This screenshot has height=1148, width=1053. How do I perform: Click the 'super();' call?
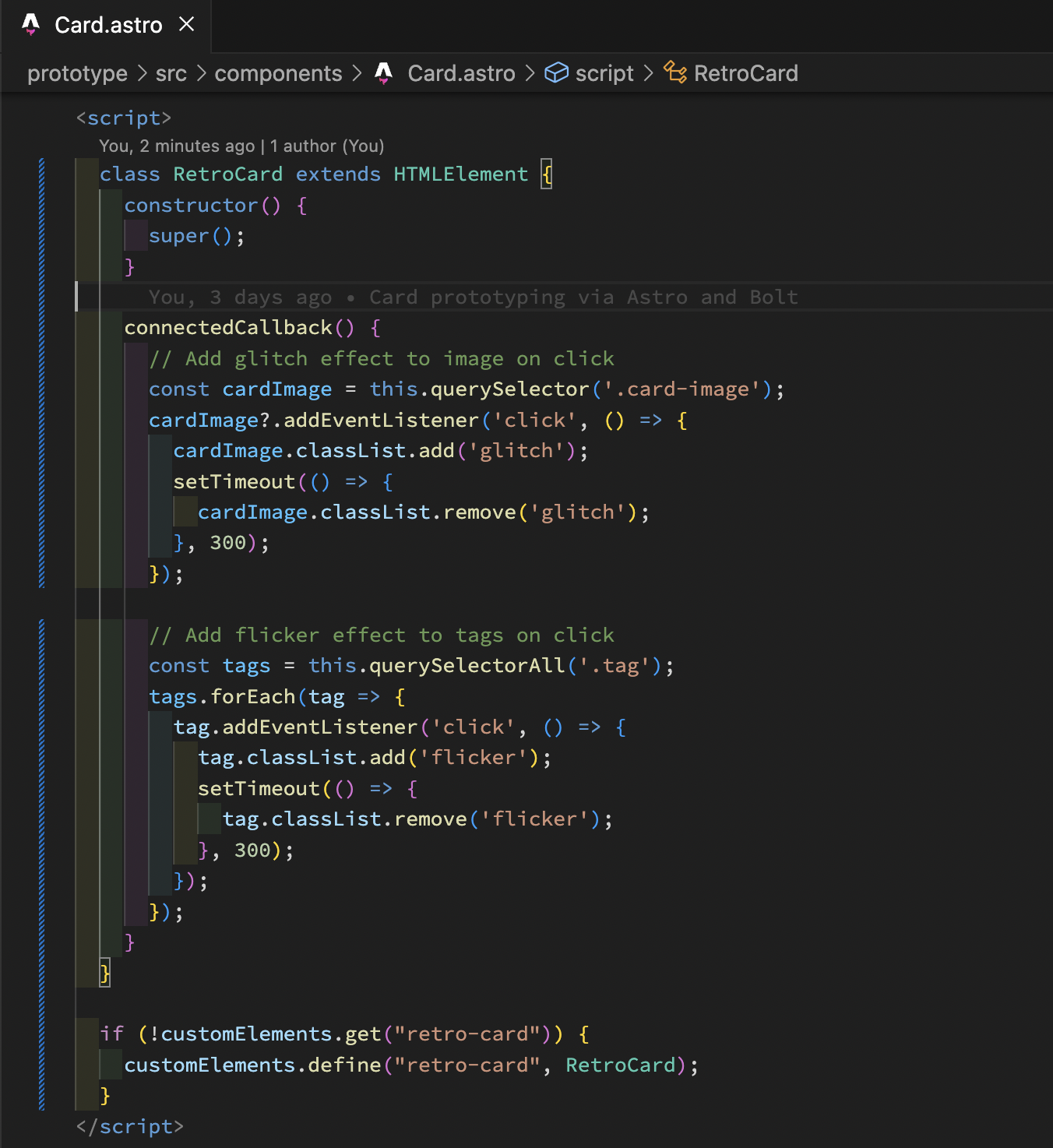[197, 236]
